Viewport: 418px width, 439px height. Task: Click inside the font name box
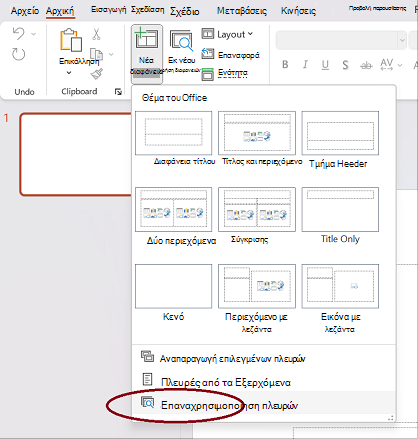click(337, 40)
